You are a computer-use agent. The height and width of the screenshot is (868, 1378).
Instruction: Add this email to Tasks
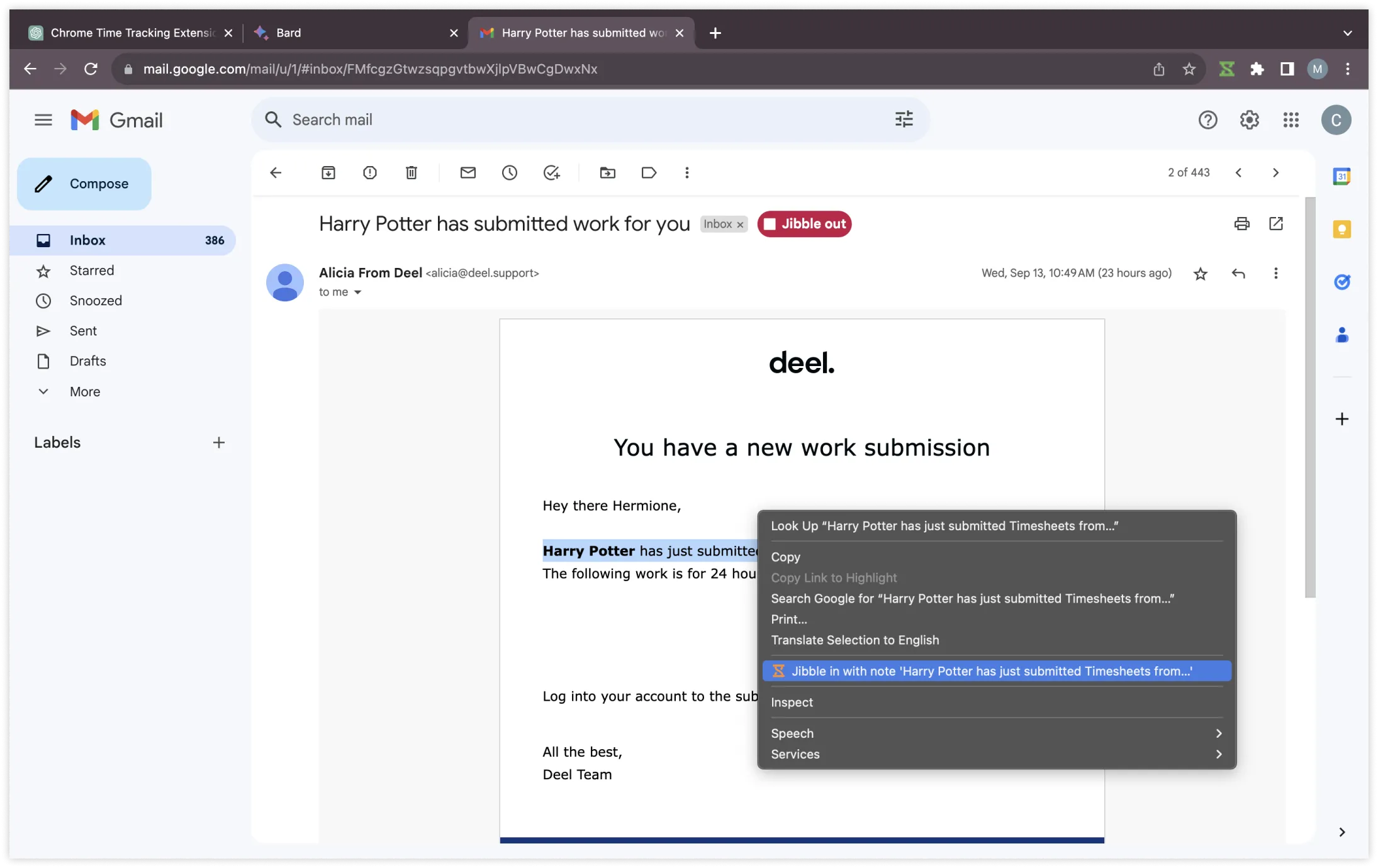tap(551, 172)
